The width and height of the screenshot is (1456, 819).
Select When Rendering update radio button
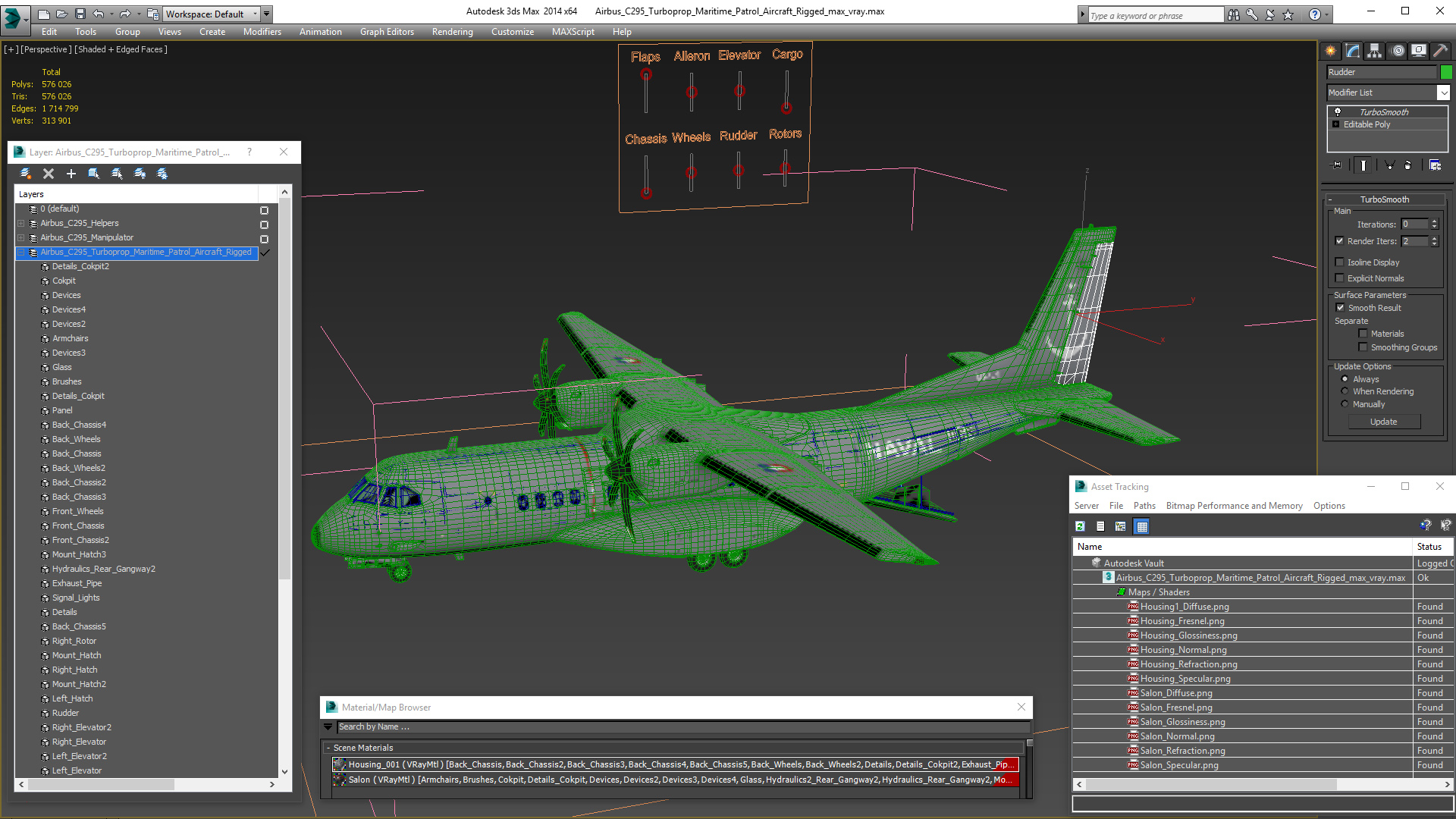pyautogui.click(x=1345, y=391)
